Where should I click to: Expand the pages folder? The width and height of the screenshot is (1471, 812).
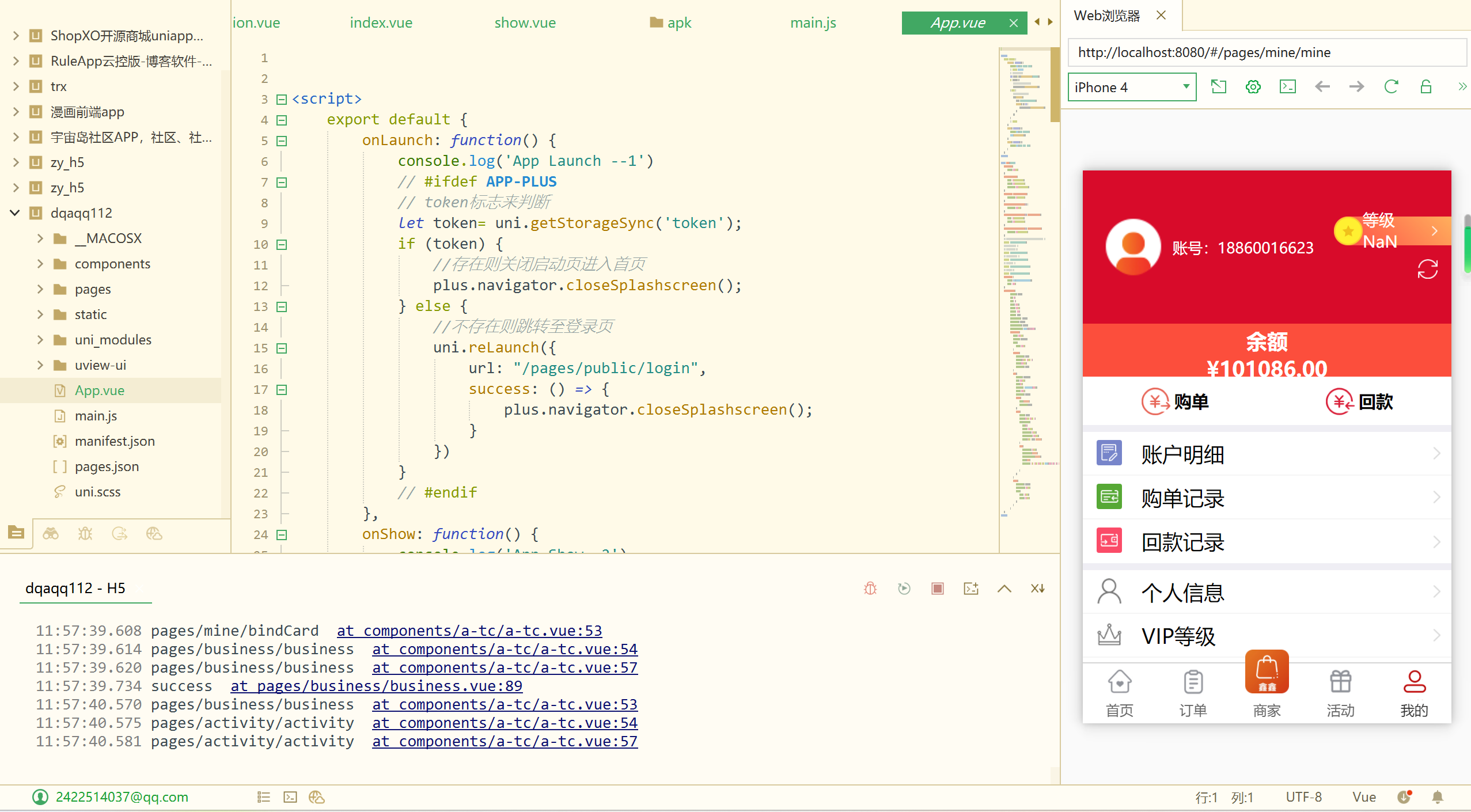tap(40, 289)
